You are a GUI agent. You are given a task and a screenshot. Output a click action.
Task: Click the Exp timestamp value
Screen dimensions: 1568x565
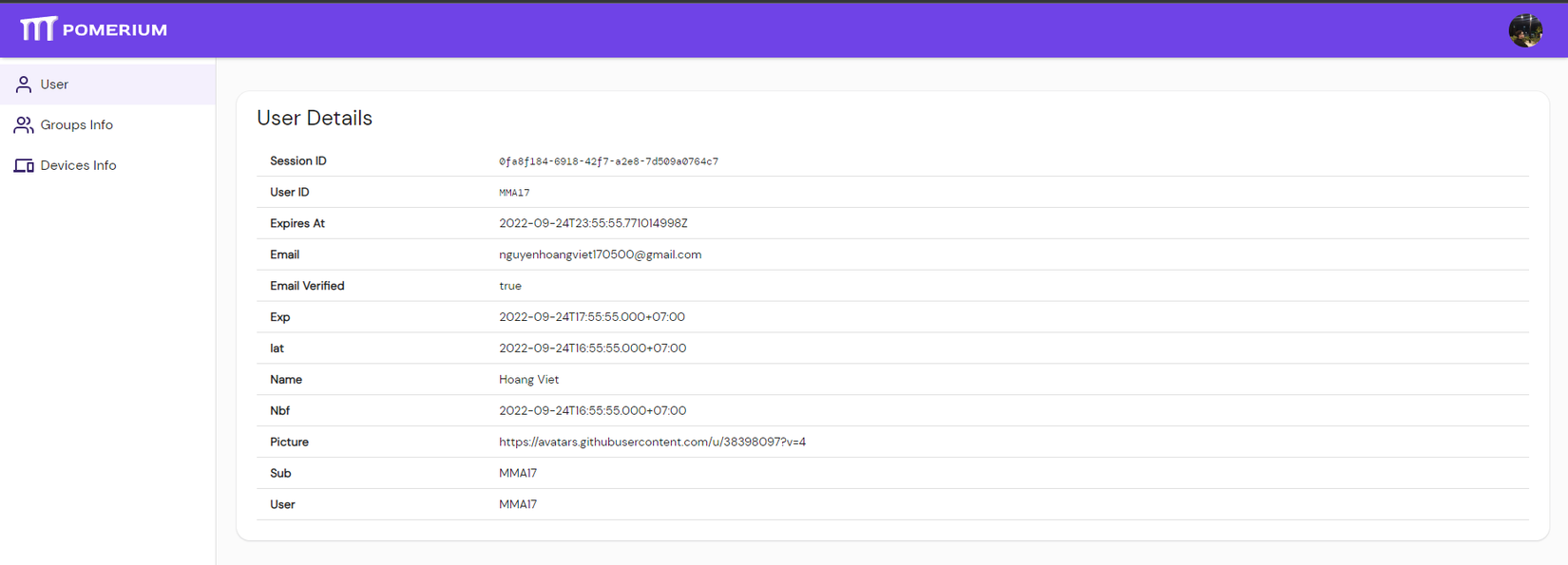click(x=592, y=317)
